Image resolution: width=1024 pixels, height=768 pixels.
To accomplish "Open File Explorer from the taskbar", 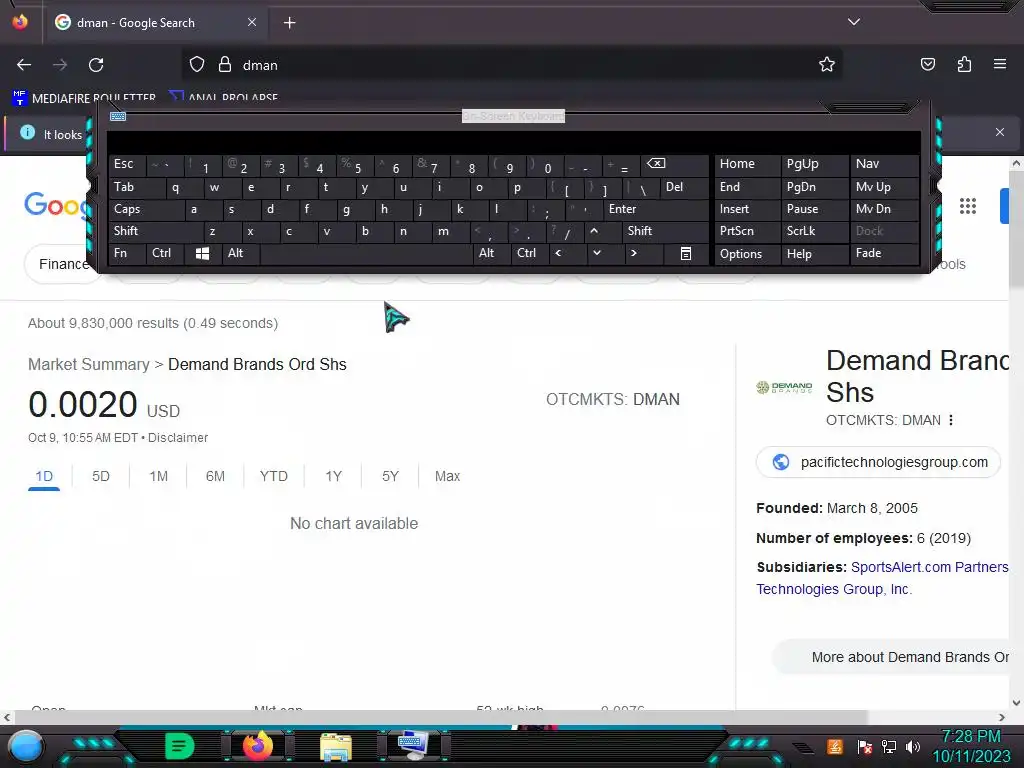I will tap(336, 746).
